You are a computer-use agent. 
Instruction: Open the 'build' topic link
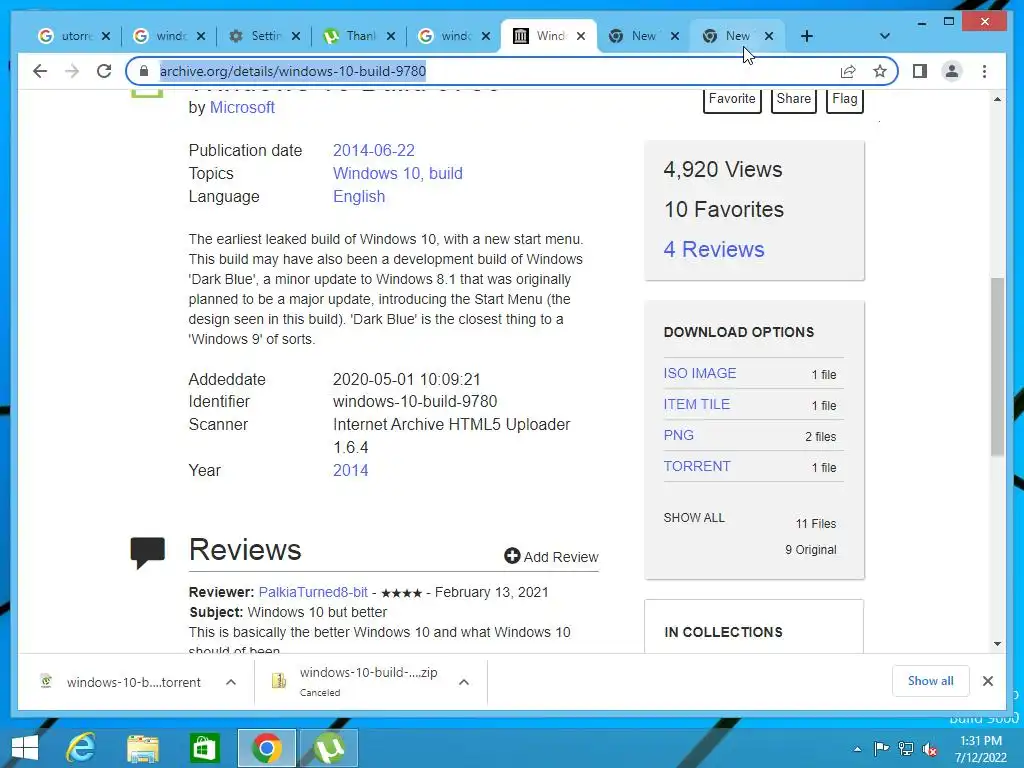coord(445,173)
